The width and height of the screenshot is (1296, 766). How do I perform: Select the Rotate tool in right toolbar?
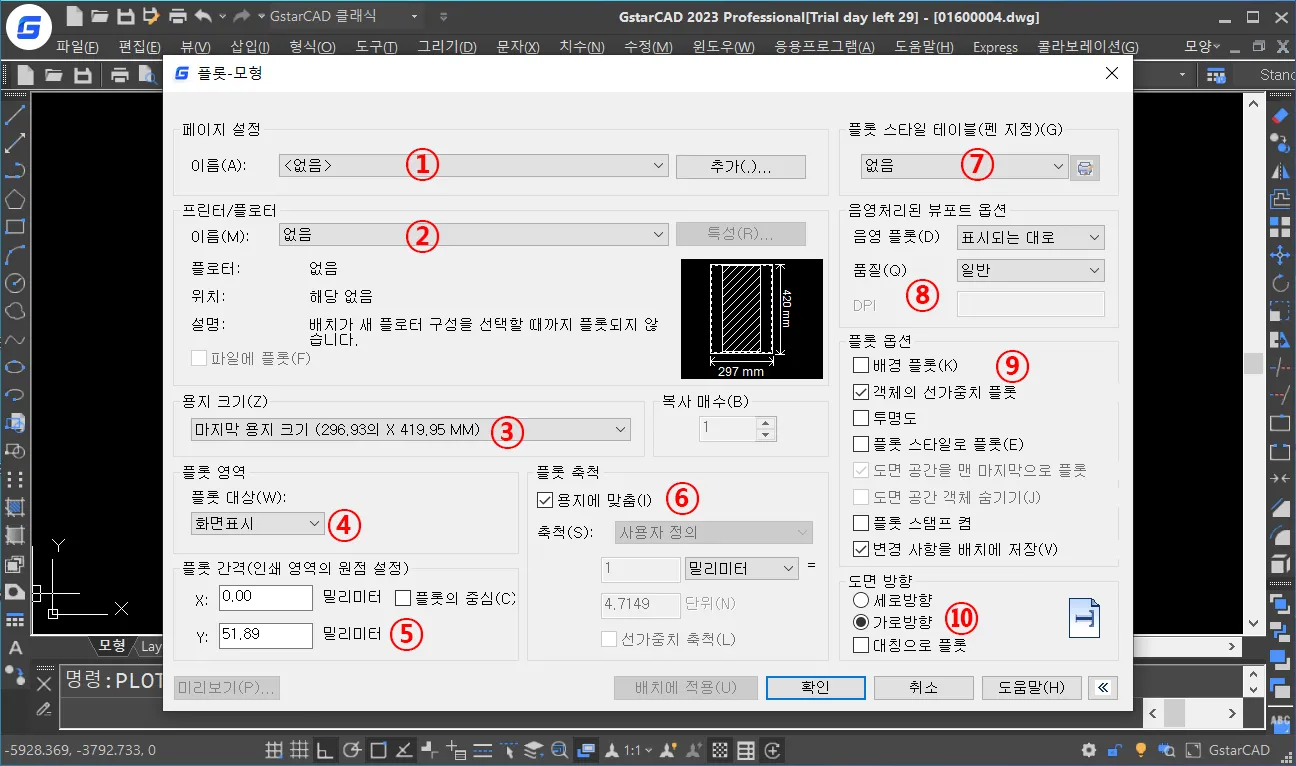tap(1280, 284)
